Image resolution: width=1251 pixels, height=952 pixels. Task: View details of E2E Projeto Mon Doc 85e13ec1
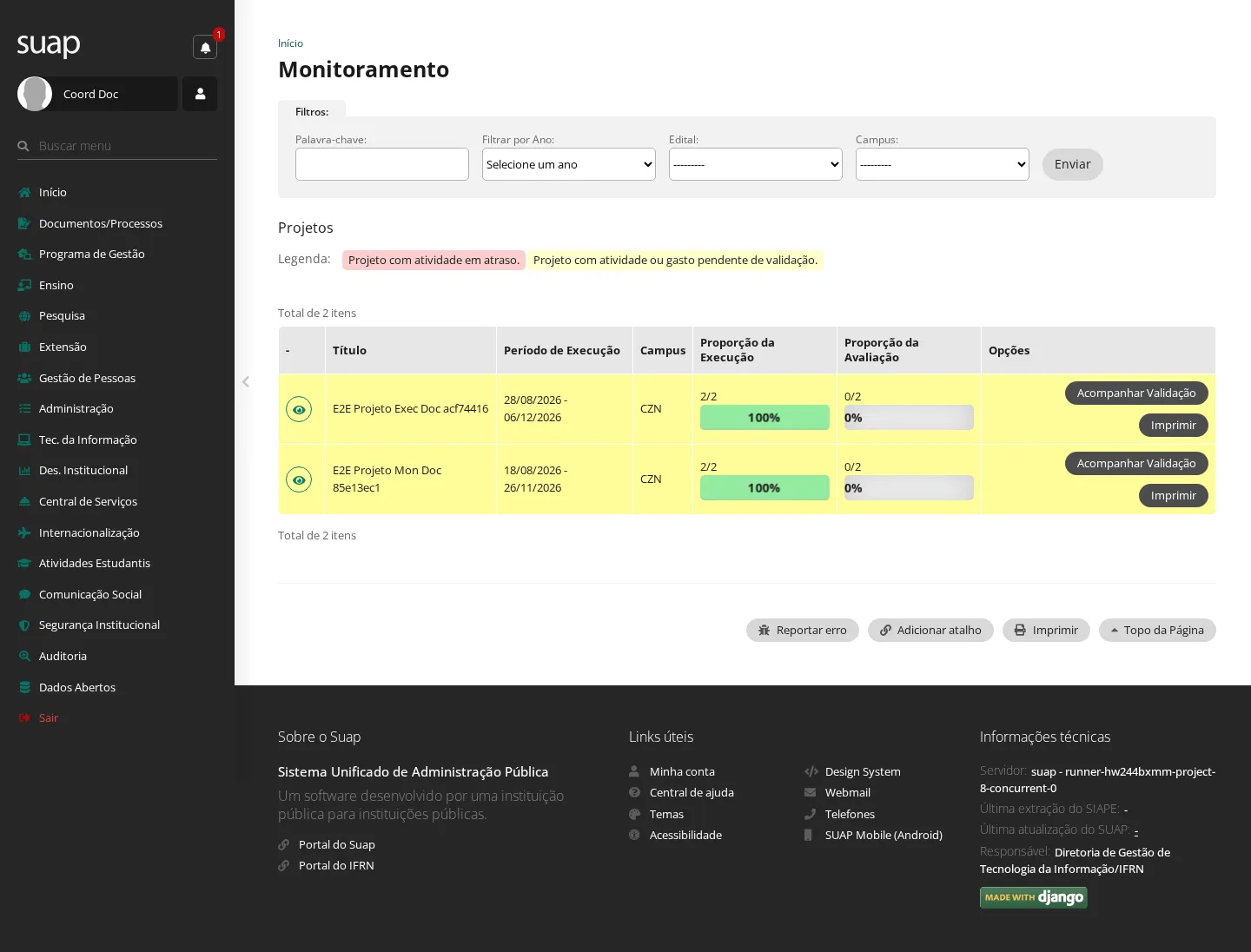299,479
